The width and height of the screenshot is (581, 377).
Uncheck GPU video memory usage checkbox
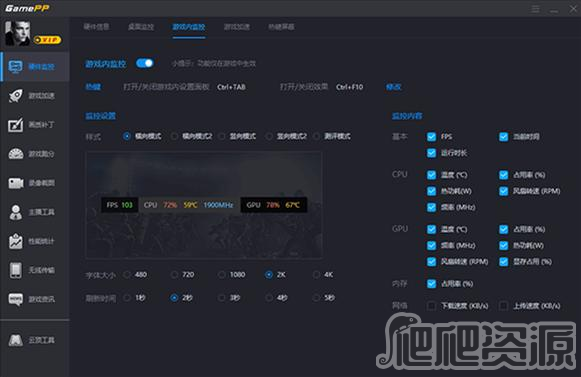504,262
